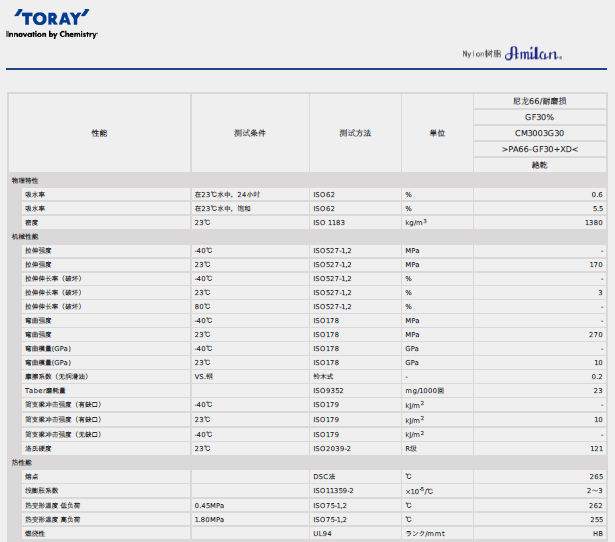
Task: Click the Amilan brand logo
Action: [x=533, y=53]
